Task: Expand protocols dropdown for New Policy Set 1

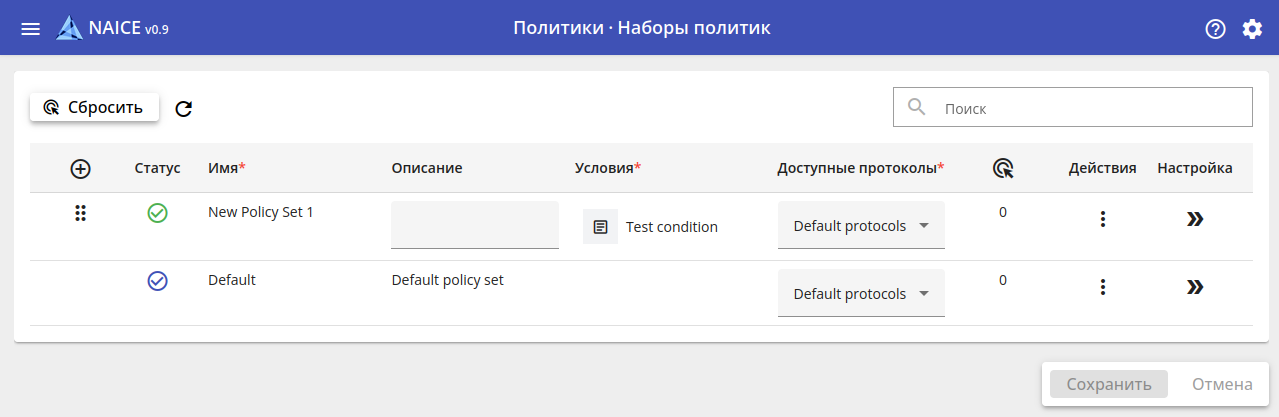Action: [x=861, y=226]
